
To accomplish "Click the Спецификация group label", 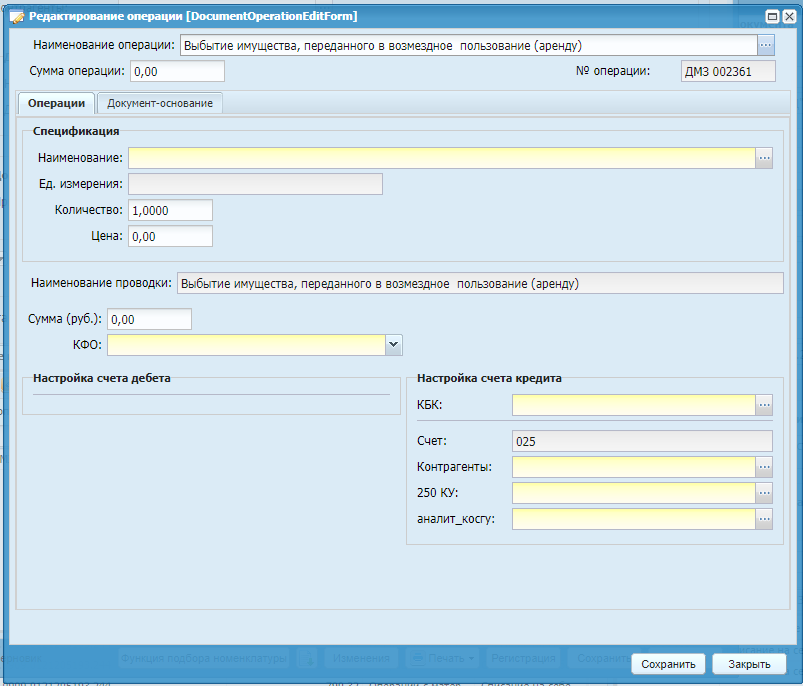I will pyautogui.click(x=76, y=131).
